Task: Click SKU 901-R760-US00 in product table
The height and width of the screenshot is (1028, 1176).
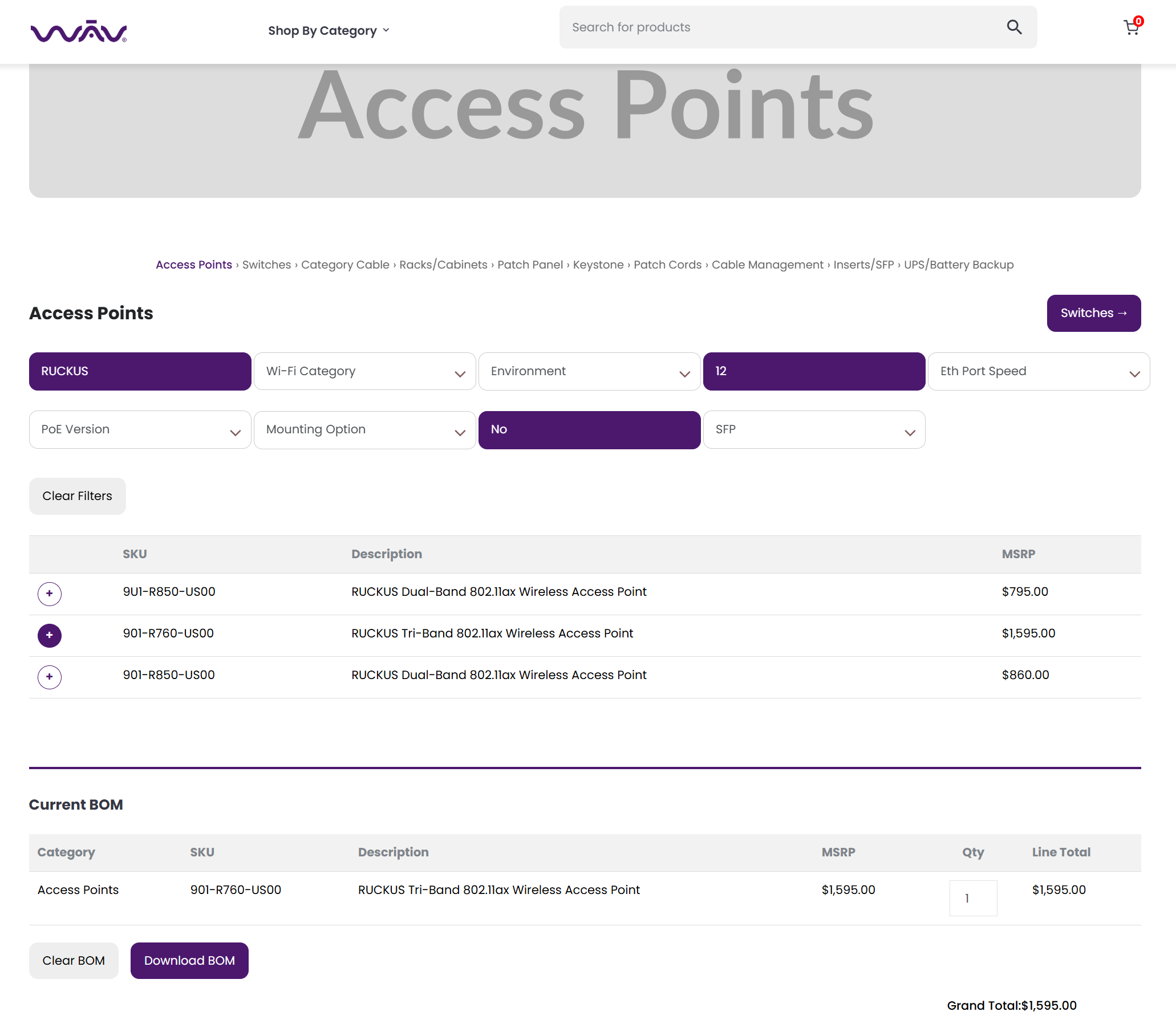Action: (x=168, y=633)
